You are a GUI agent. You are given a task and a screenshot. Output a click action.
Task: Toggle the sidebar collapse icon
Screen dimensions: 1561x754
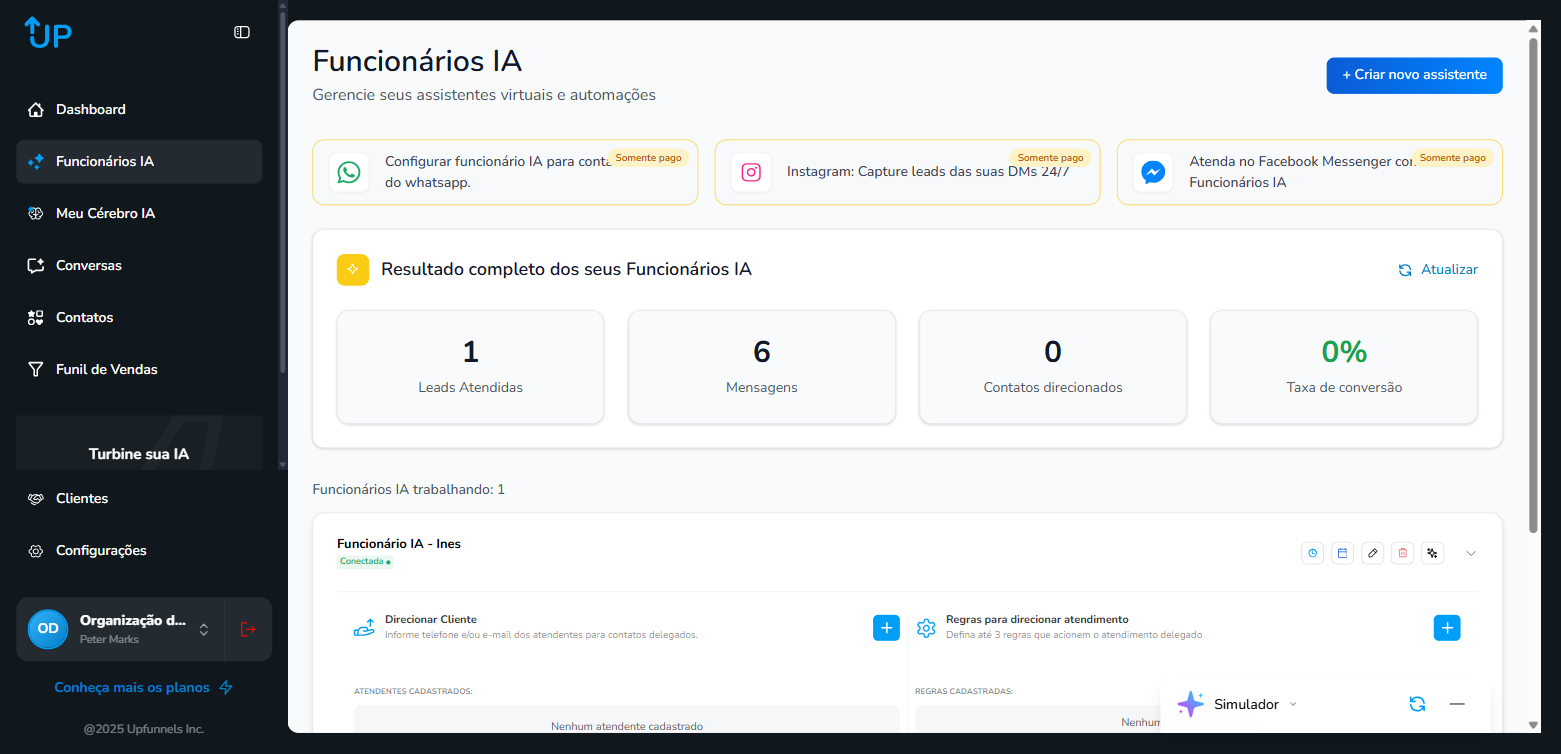pos(242,32)
